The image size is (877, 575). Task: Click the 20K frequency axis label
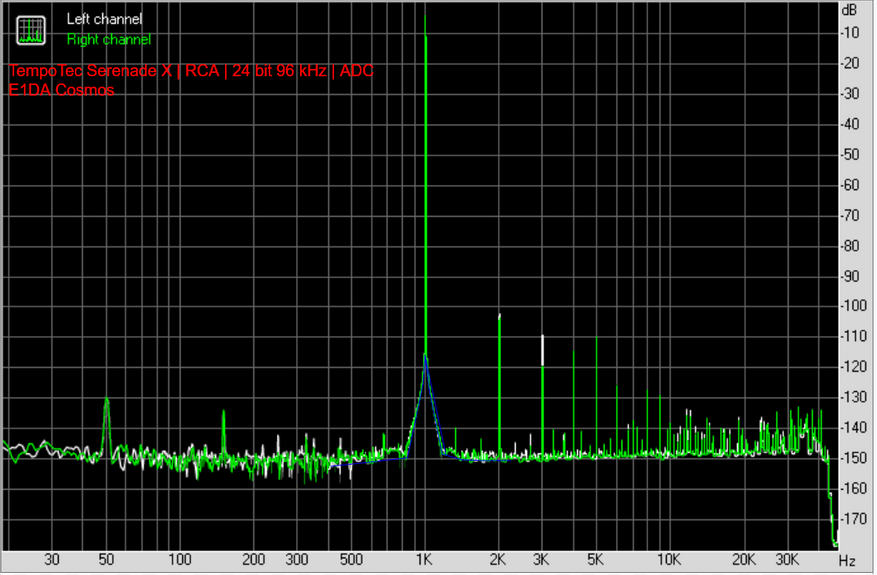[x=744, y=560]
